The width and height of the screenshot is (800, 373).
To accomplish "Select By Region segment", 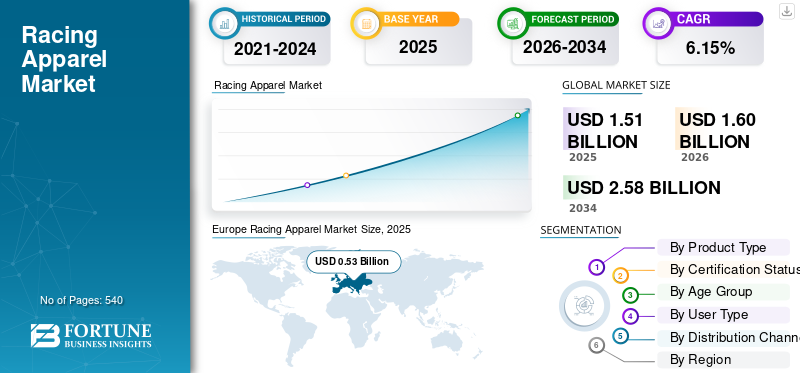I will 723,360.
